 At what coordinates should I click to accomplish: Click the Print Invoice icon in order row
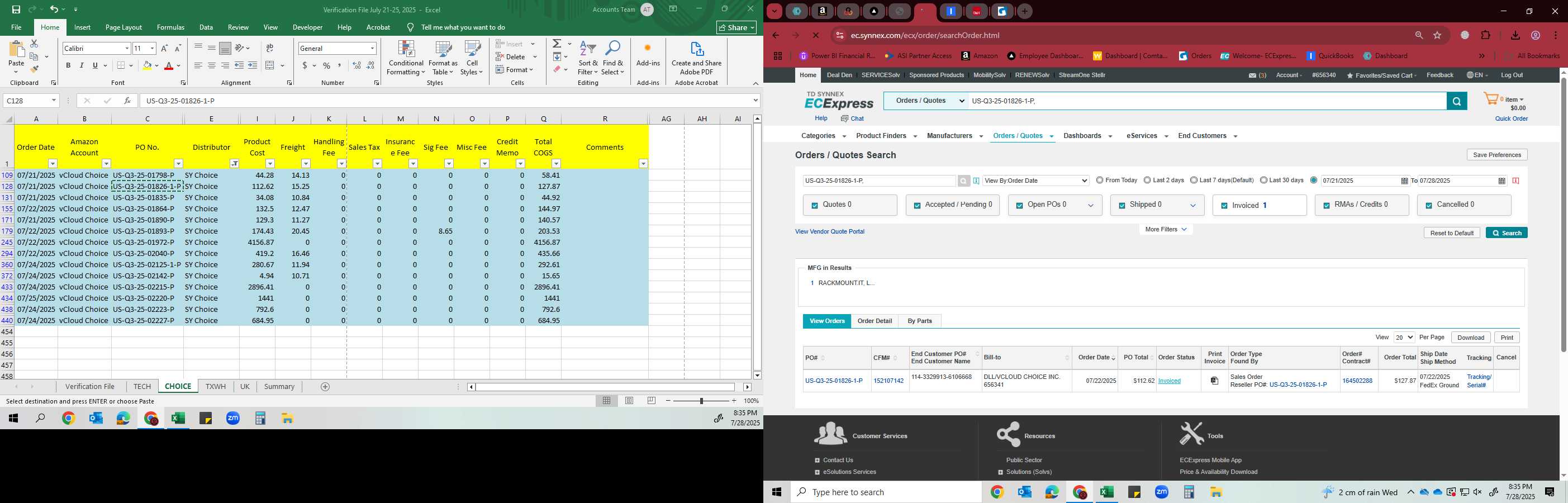[1214, 381]
